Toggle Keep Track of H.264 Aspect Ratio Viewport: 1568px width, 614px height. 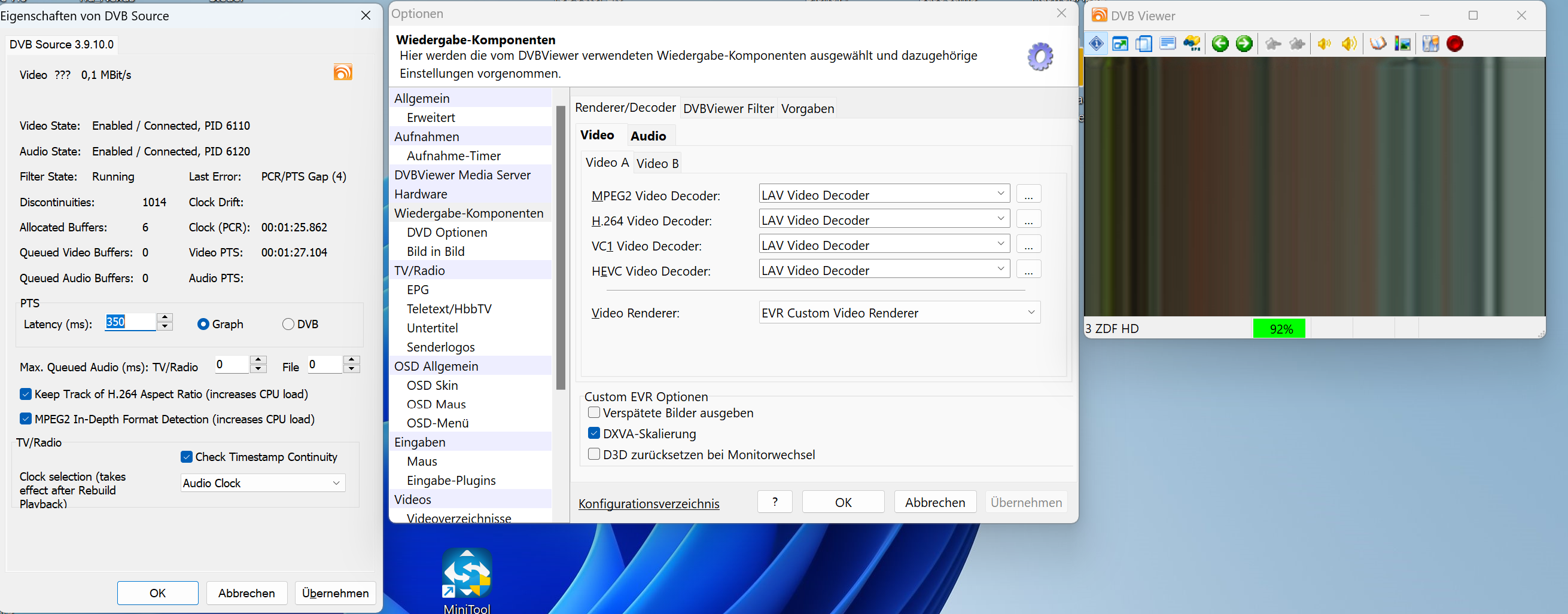coord(26,394)
